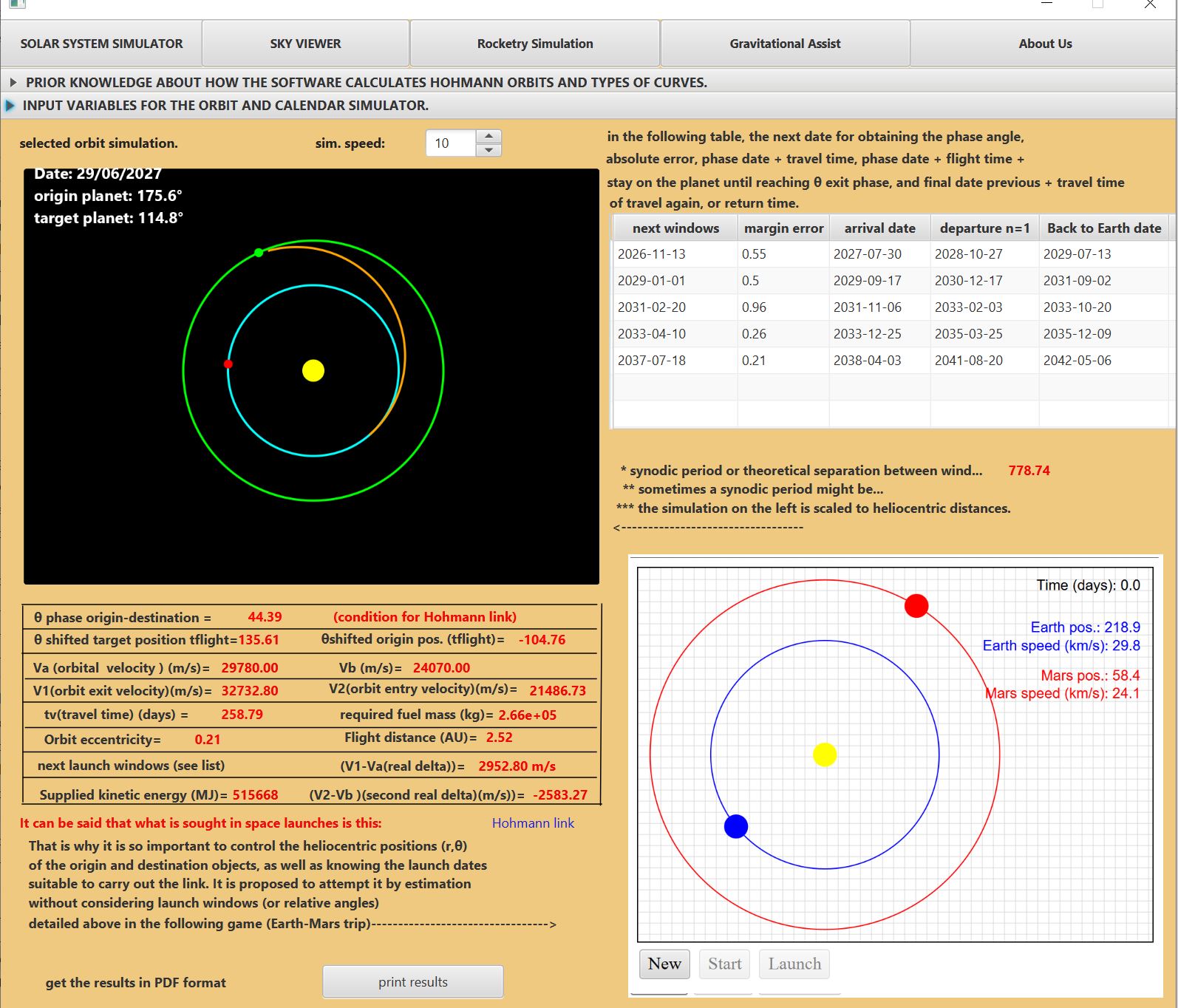Click the margin error column header
Viewport: 1178px width, 1008px height.
point(783,228)
